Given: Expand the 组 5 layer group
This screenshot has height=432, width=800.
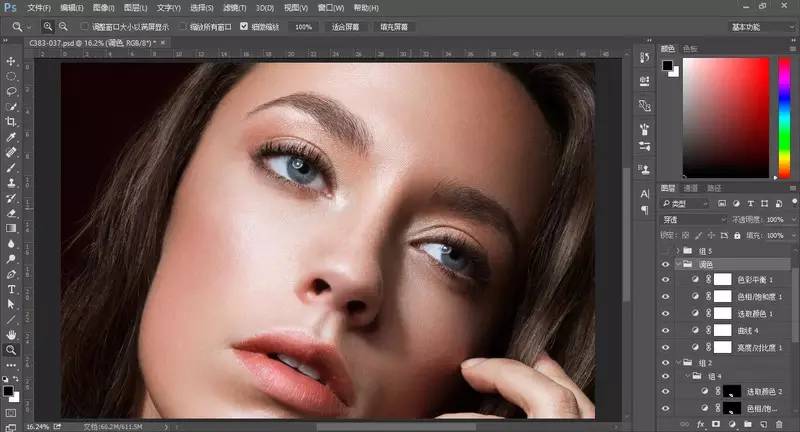Looking at the screenshot, I should [x=679, y=250].
